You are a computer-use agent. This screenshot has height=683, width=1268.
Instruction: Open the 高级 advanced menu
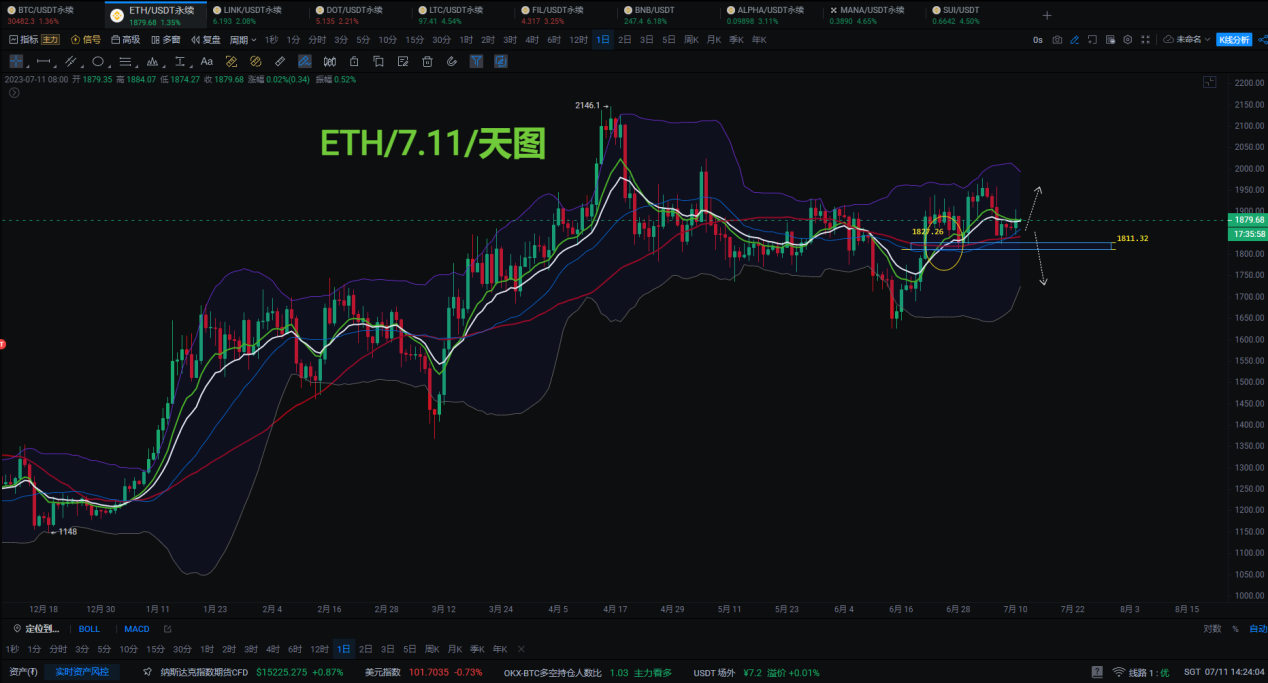124,40
